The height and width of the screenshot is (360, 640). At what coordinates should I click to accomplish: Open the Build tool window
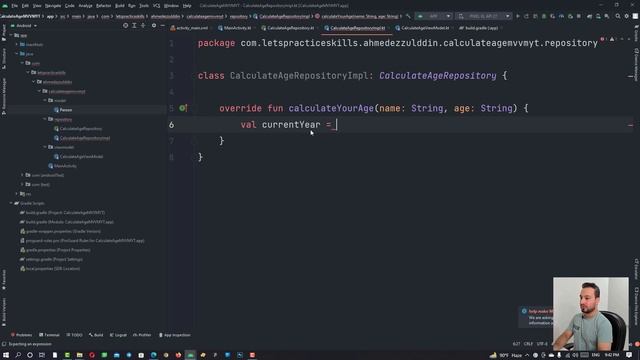click(x=96, y=335)
